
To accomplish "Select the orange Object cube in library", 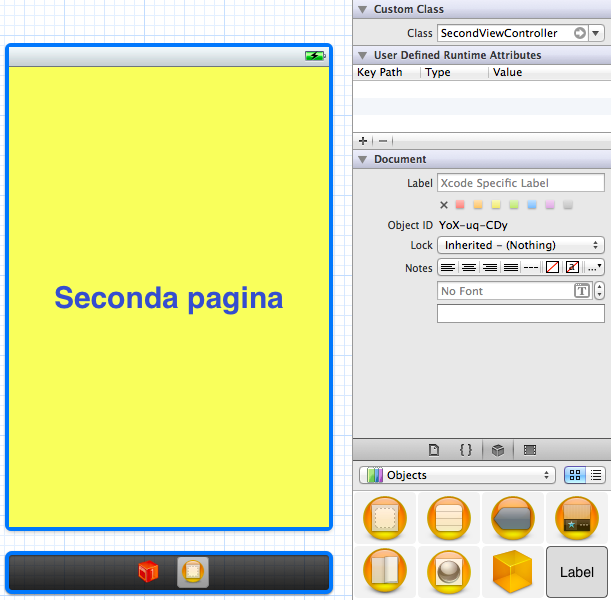I will pos(512,572).
